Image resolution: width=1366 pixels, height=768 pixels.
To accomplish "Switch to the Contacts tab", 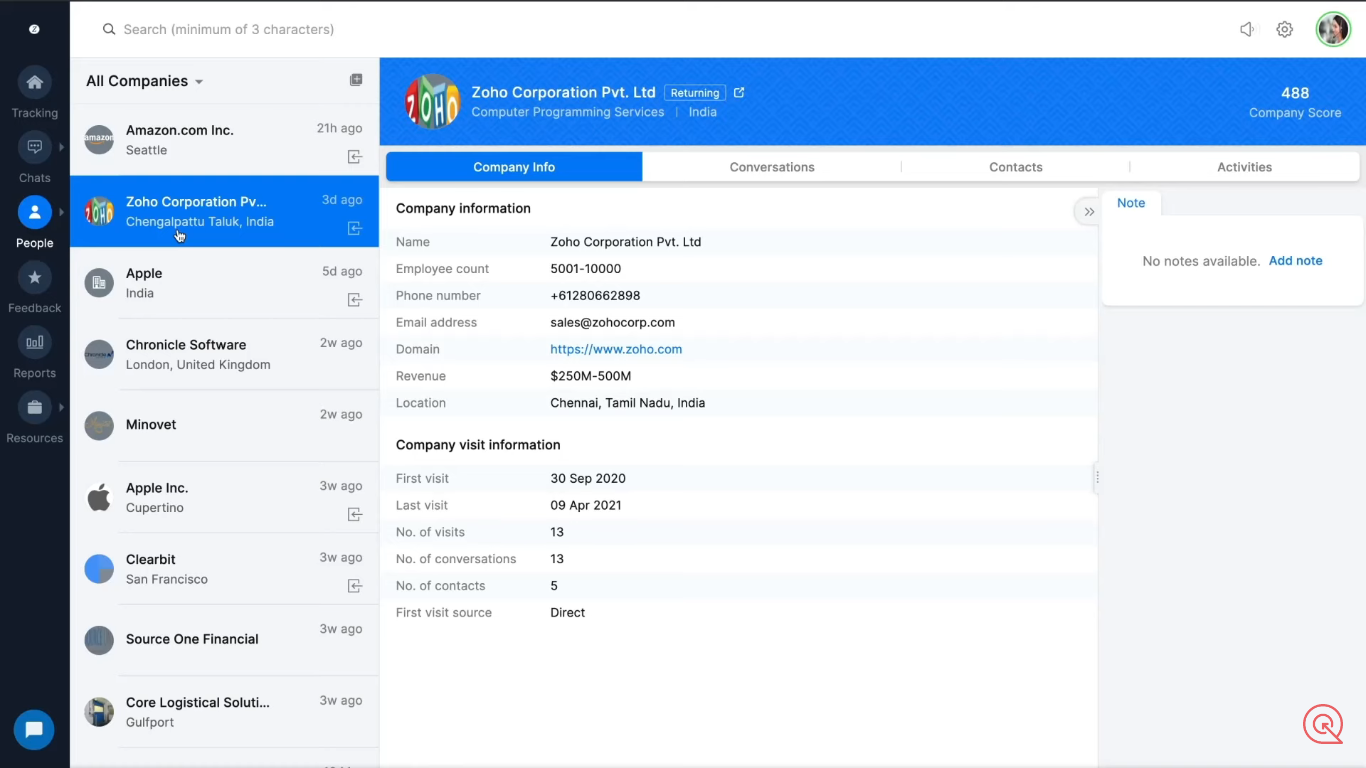I will [x=1016, y=167].
